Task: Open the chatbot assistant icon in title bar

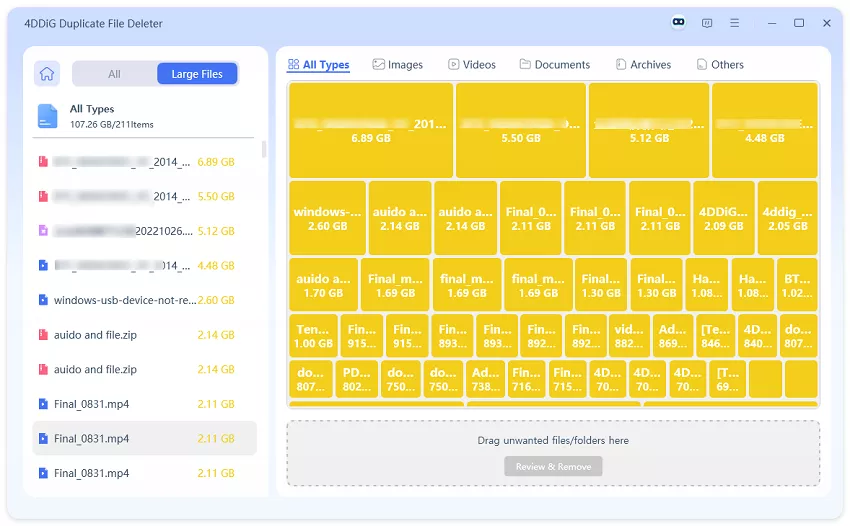Action: pyautogui.click(x=678, y=22)
